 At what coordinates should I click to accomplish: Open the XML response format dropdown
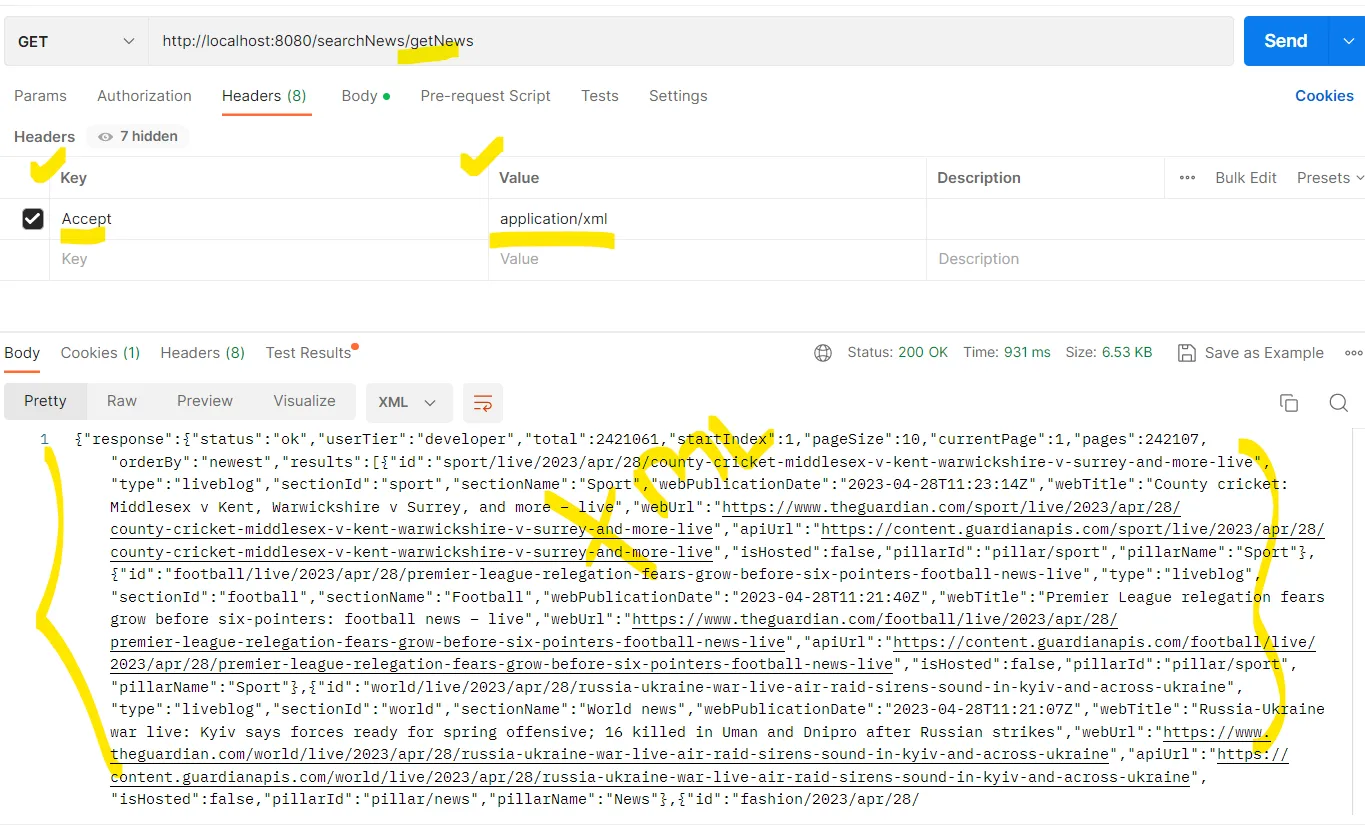point(409,402)
